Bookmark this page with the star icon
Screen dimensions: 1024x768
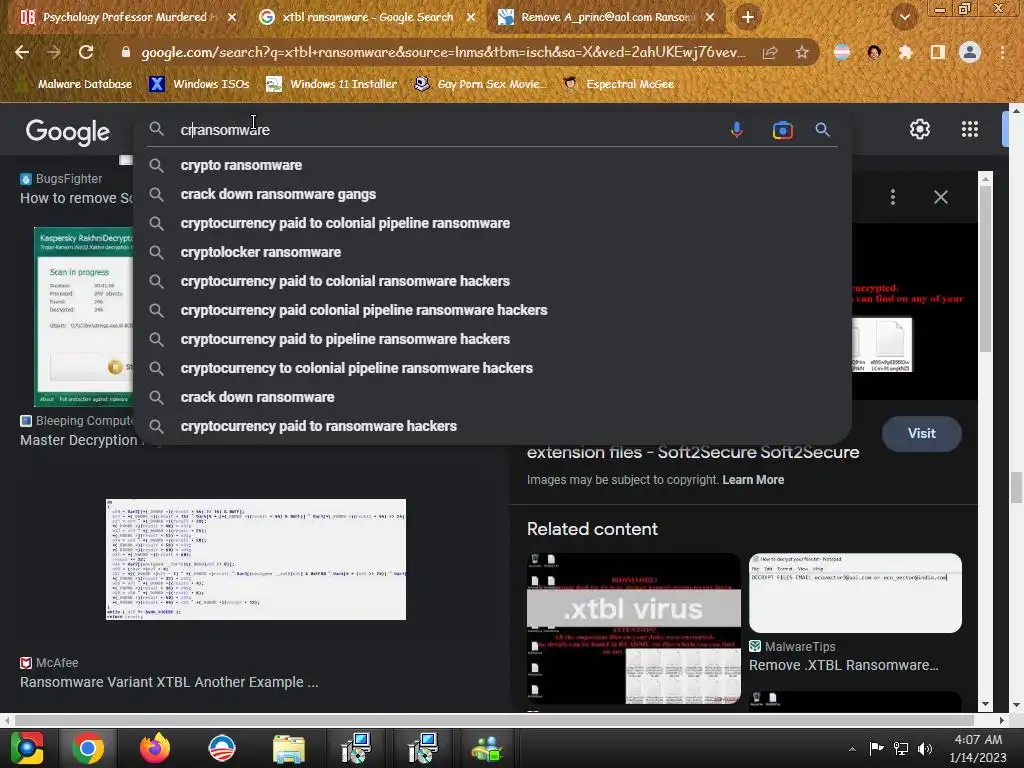click(802, 52)
